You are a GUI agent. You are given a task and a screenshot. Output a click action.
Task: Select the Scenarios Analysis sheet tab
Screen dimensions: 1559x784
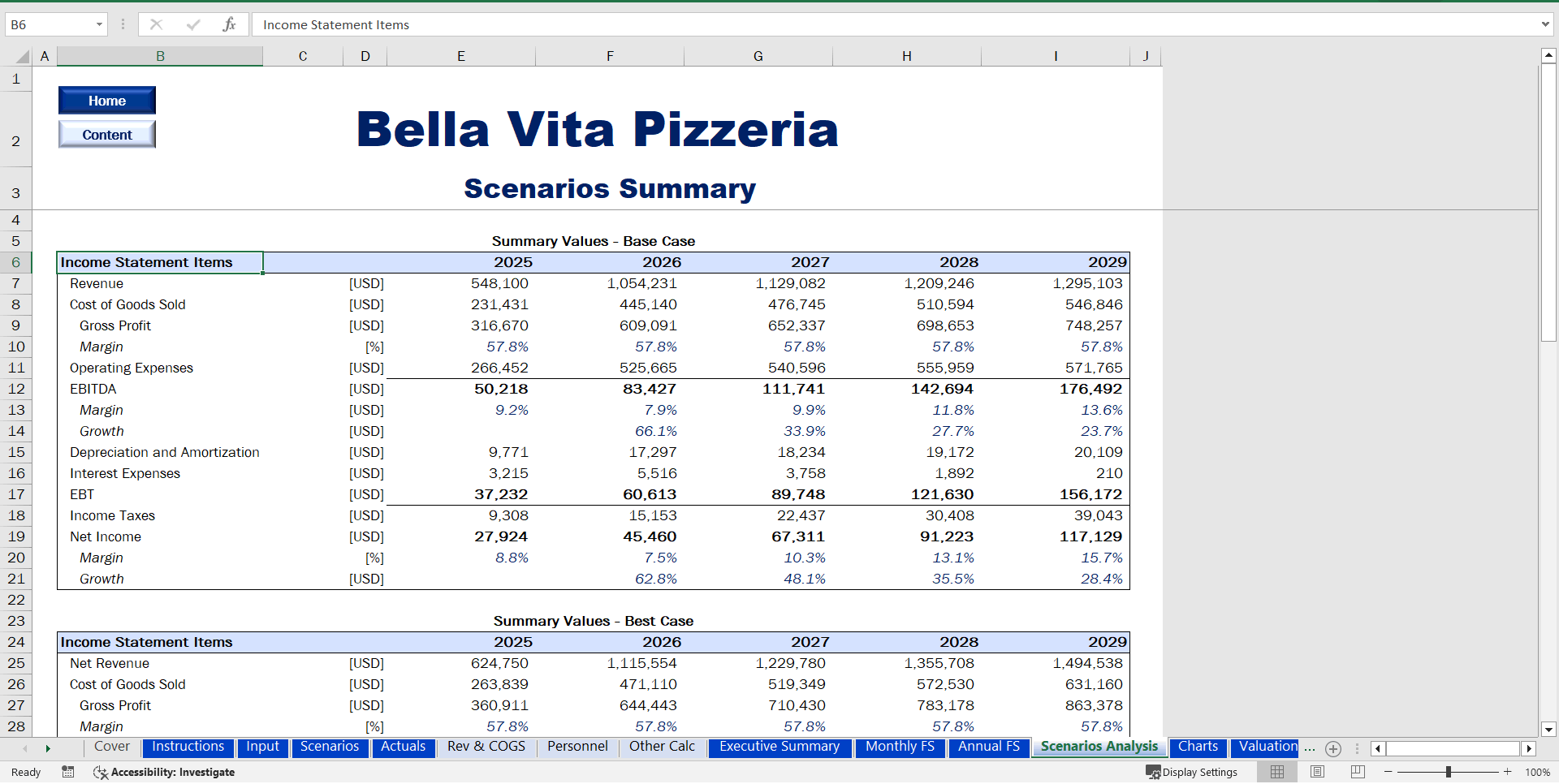click(1099, 747)
